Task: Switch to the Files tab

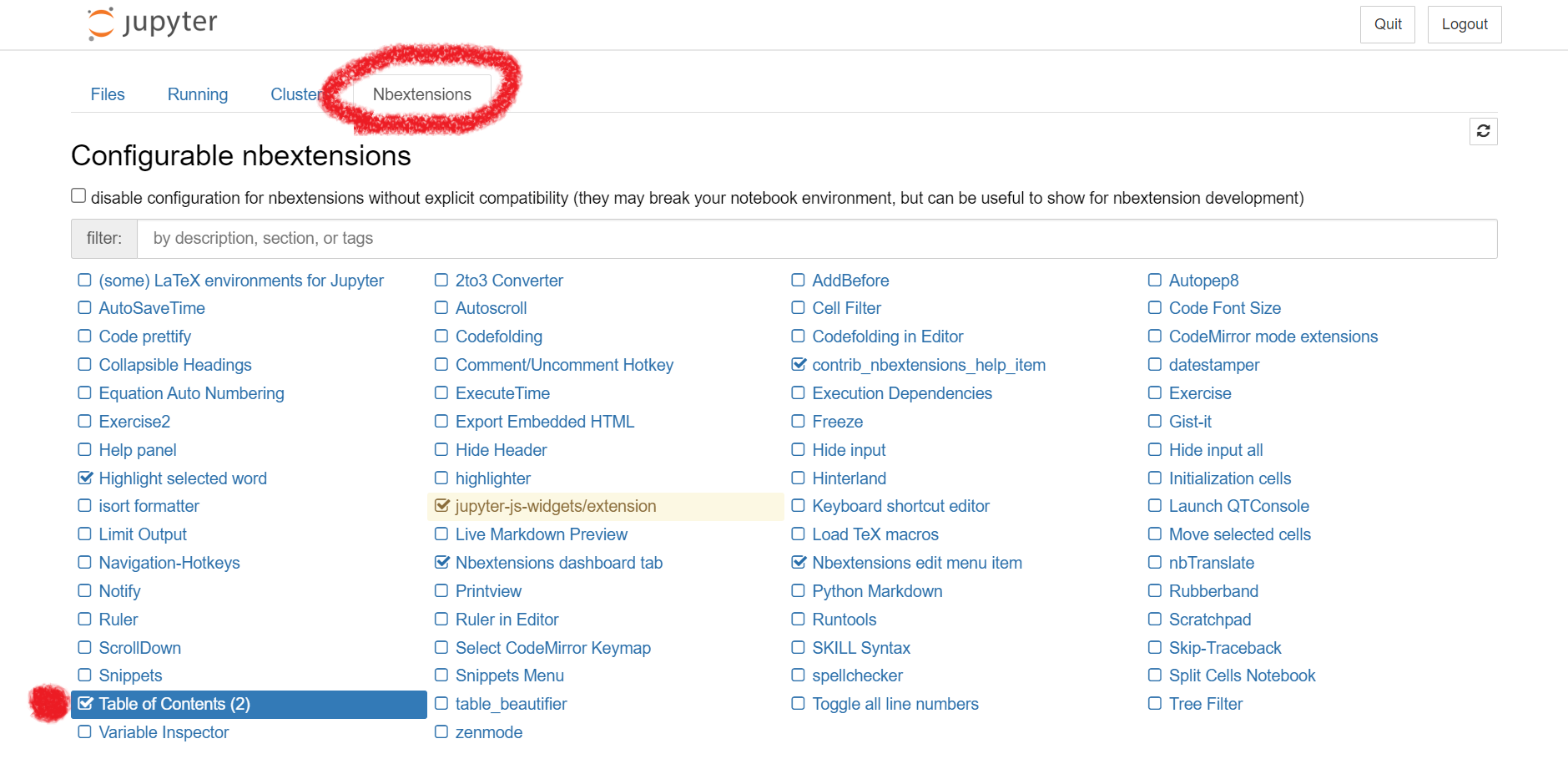Action: coord(108,94)
